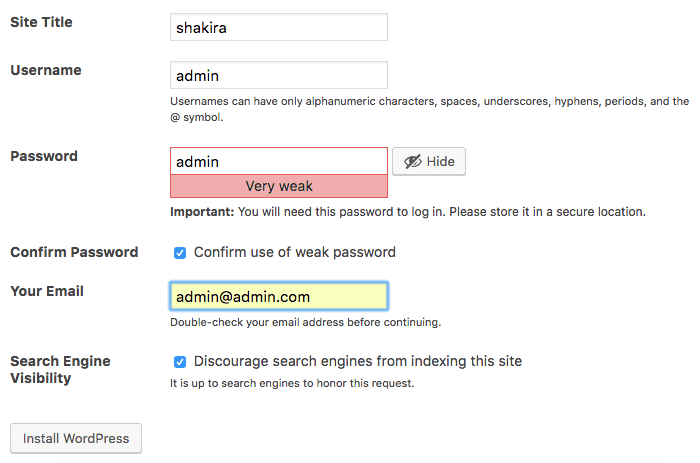This screenshot has width=700, height=463.
Task: Click the Very weak password strength bar
Action: (278, 186)
